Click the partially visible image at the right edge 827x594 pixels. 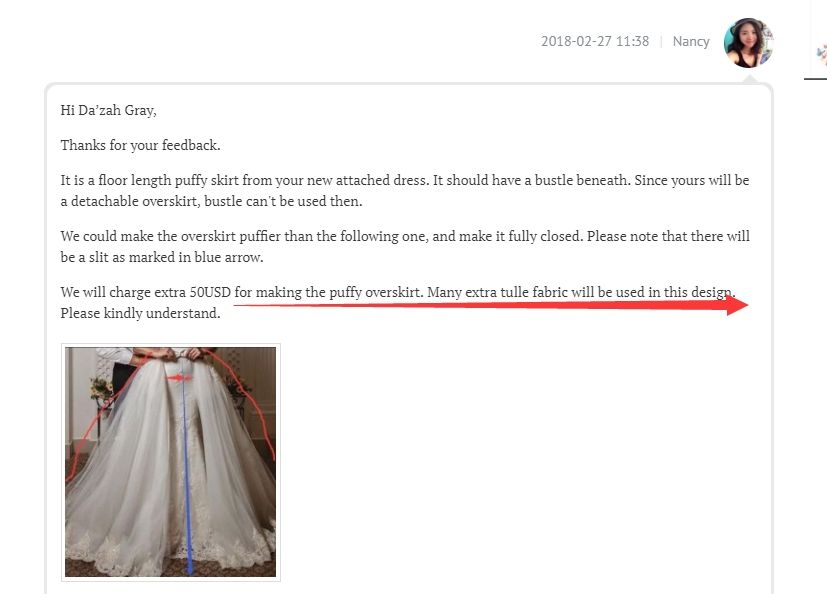[820, 53]
